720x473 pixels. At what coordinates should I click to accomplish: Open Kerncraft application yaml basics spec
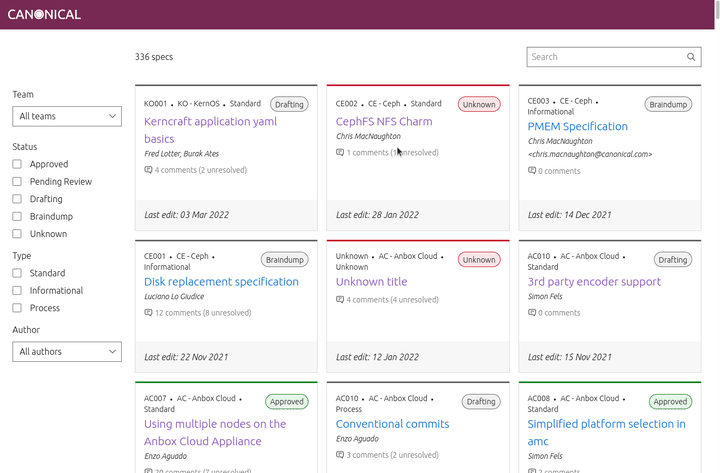pos(210,130)
